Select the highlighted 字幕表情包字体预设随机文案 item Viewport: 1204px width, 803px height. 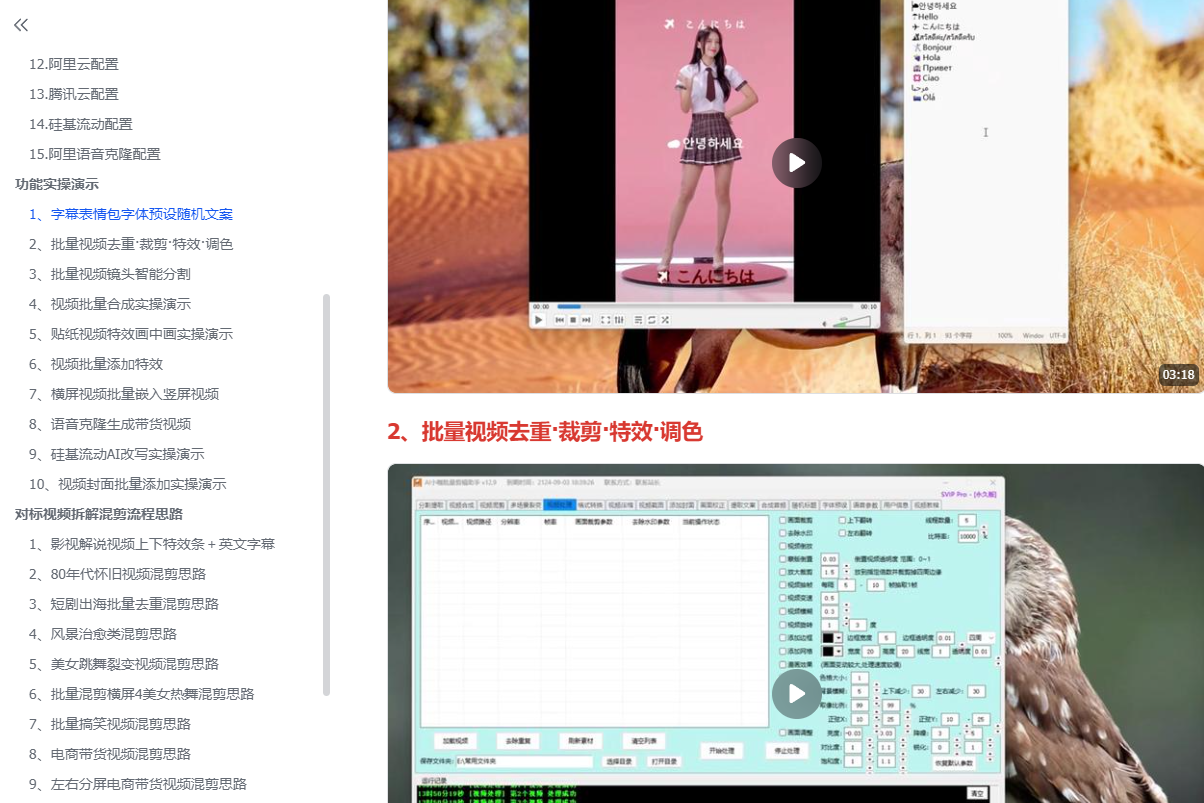pyautogui.click(x=131, y=214)
